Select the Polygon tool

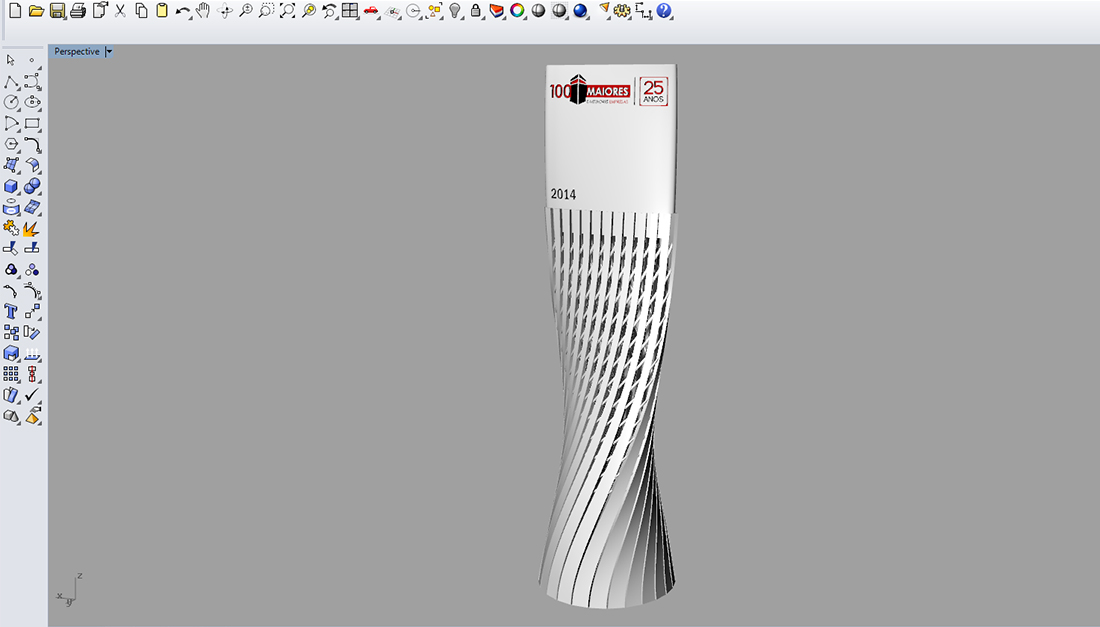point(11,145)
